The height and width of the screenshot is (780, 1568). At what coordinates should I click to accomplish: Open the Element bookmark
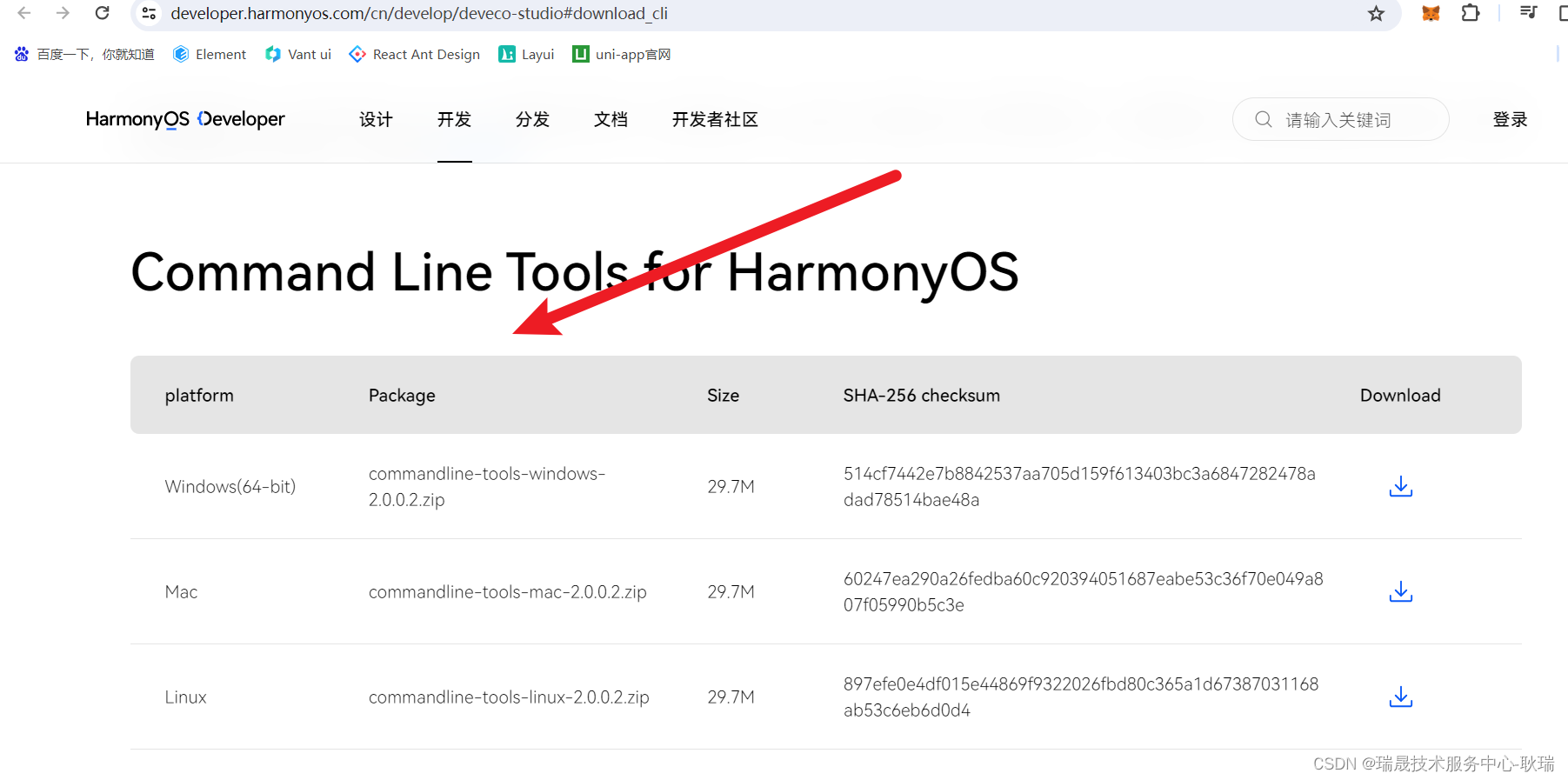point(210,54)
